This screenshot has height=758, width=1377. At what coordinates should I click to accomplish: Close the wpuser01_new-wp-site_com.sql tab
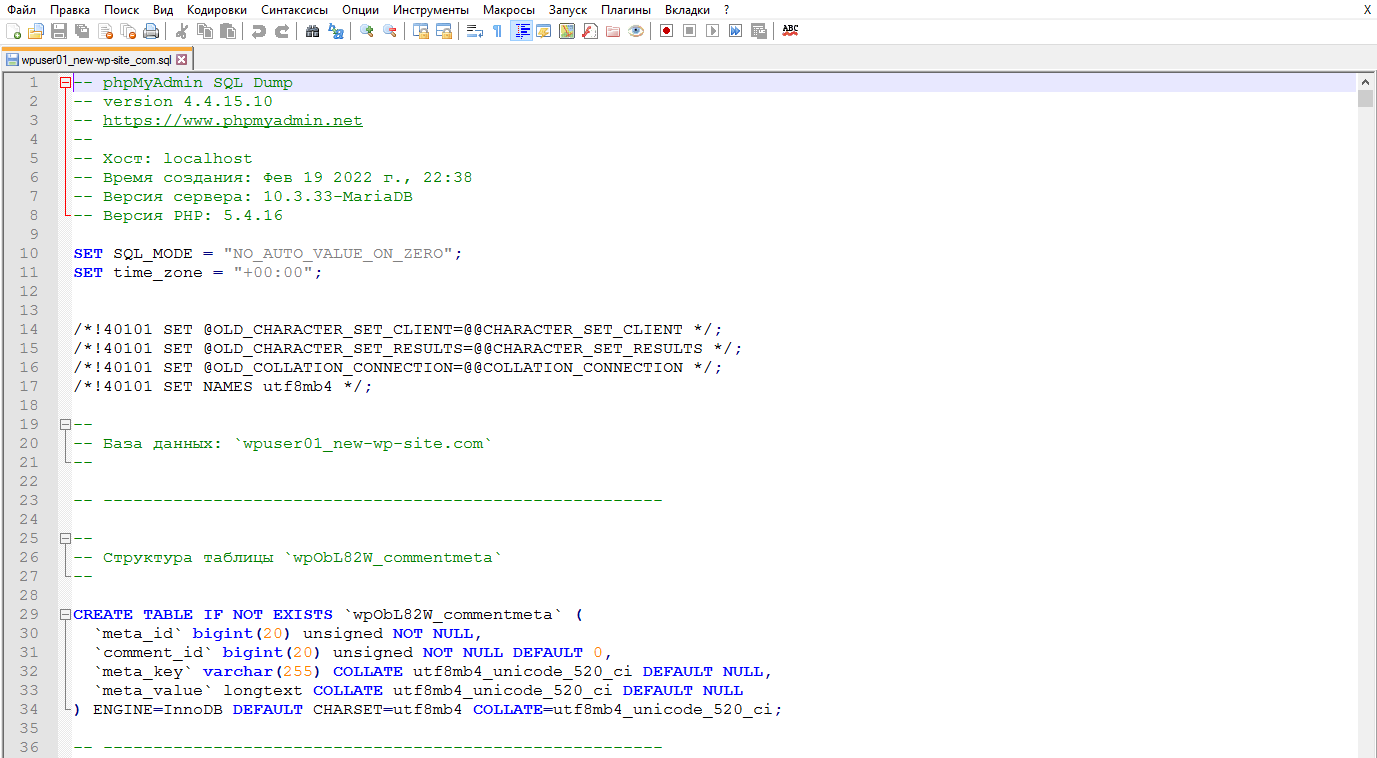click(182, 60)
